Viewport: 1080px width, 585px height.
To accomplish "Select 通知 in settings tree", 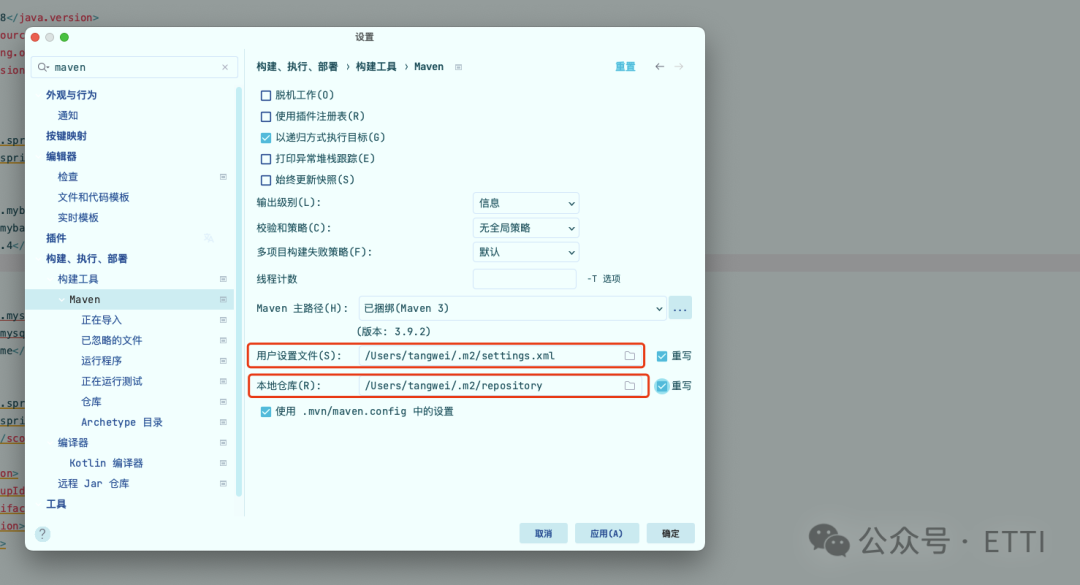I will tap(68, 116).
